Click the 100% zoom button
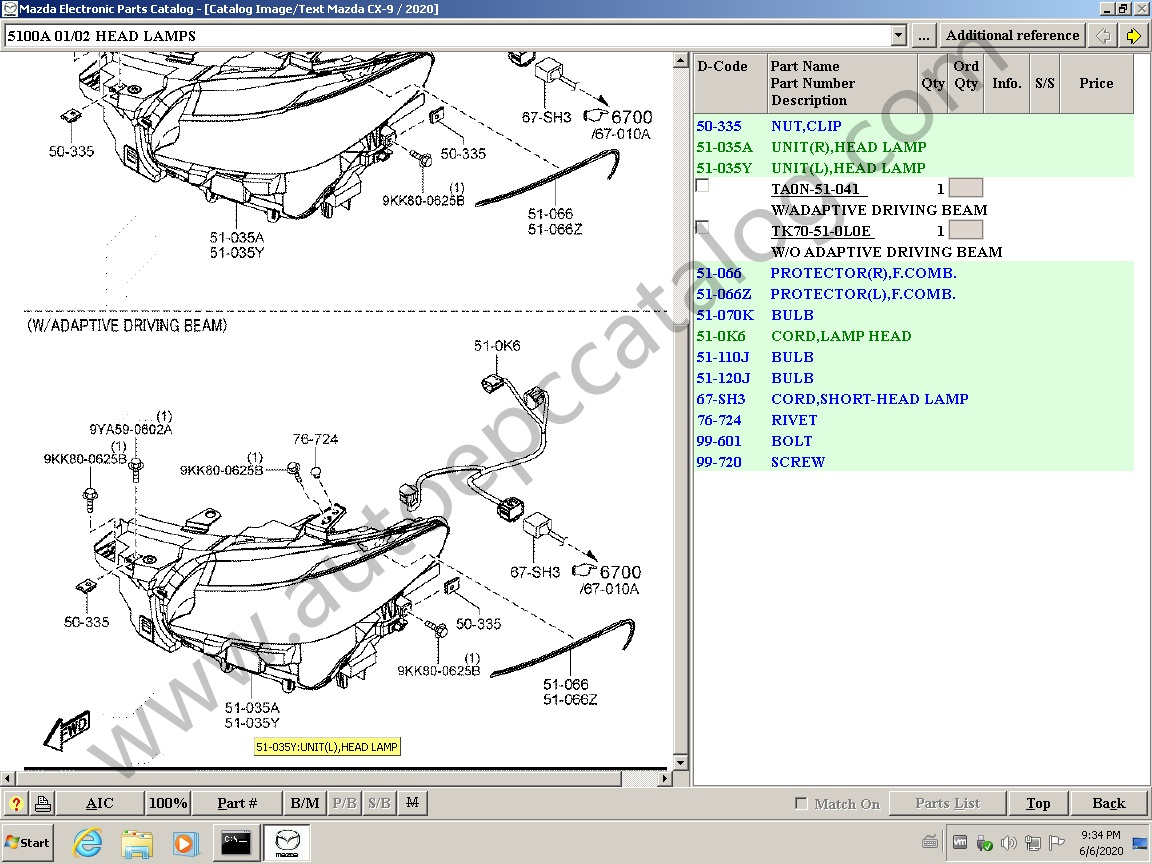The height and width of the screenshot is (864, 1152). (x=168, y=803)
